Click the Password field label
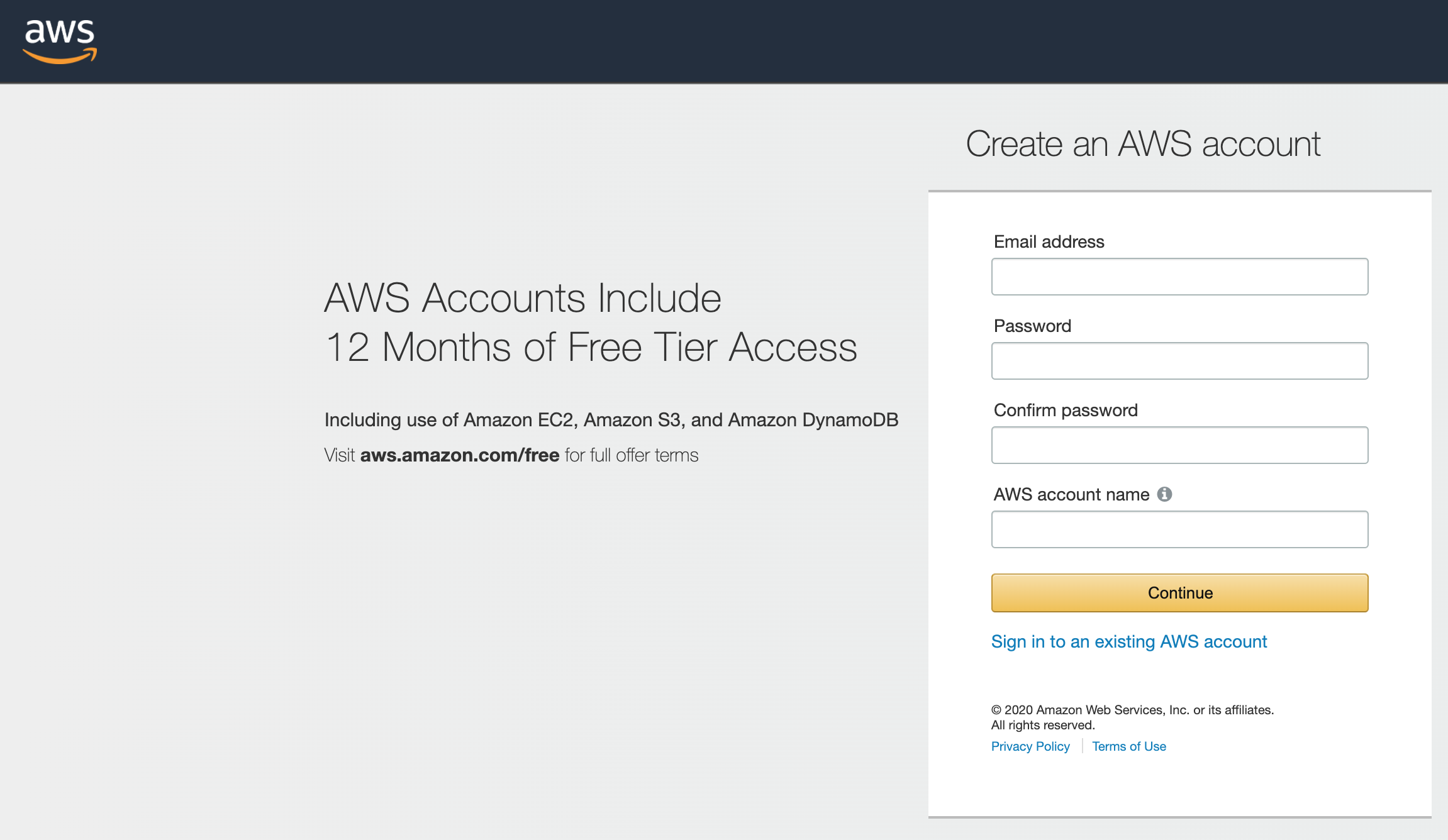The image size is (1448, 840). coord(1030,325)
